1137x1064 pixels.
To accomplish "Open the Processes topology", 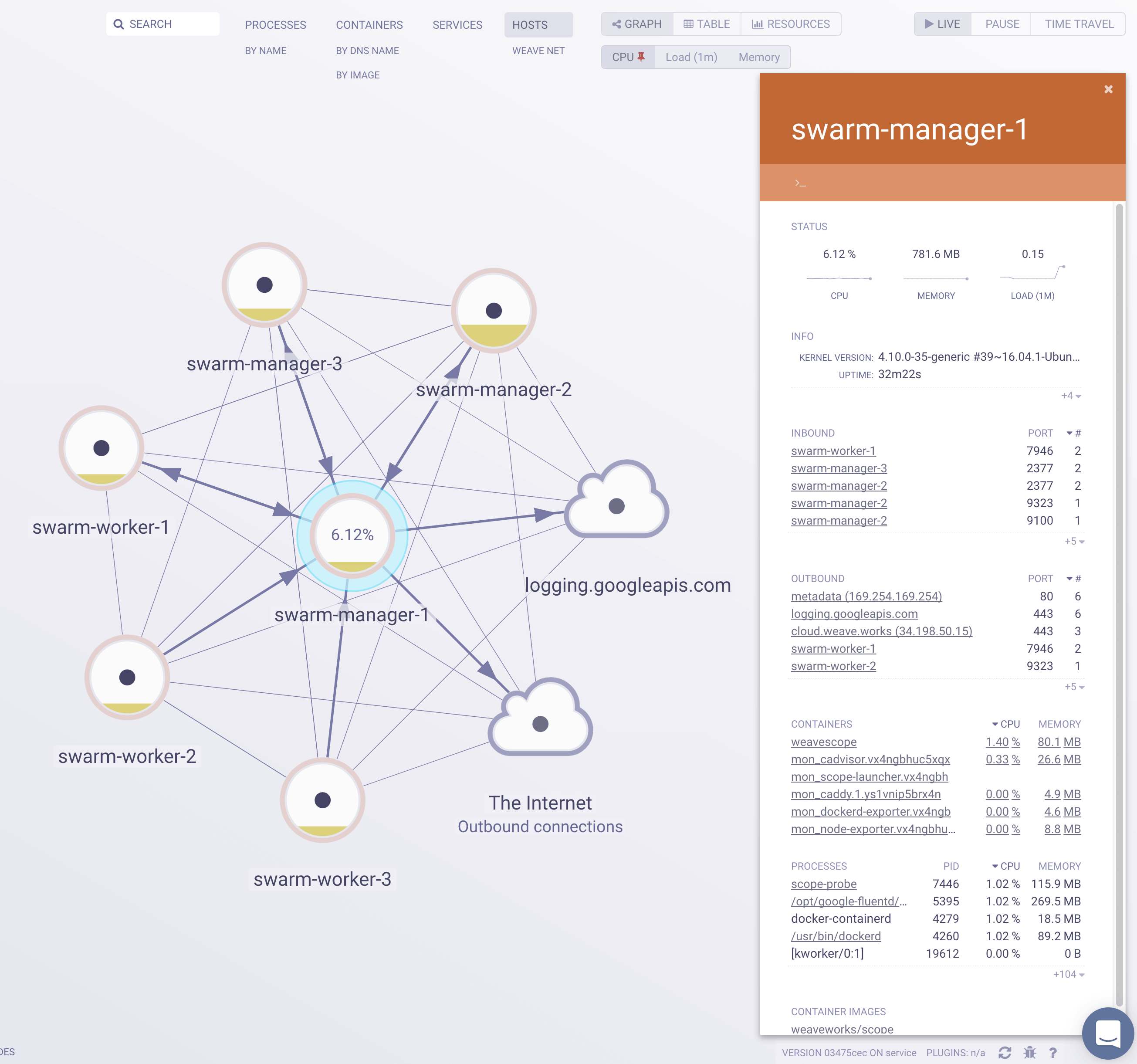I will point(275,25).
